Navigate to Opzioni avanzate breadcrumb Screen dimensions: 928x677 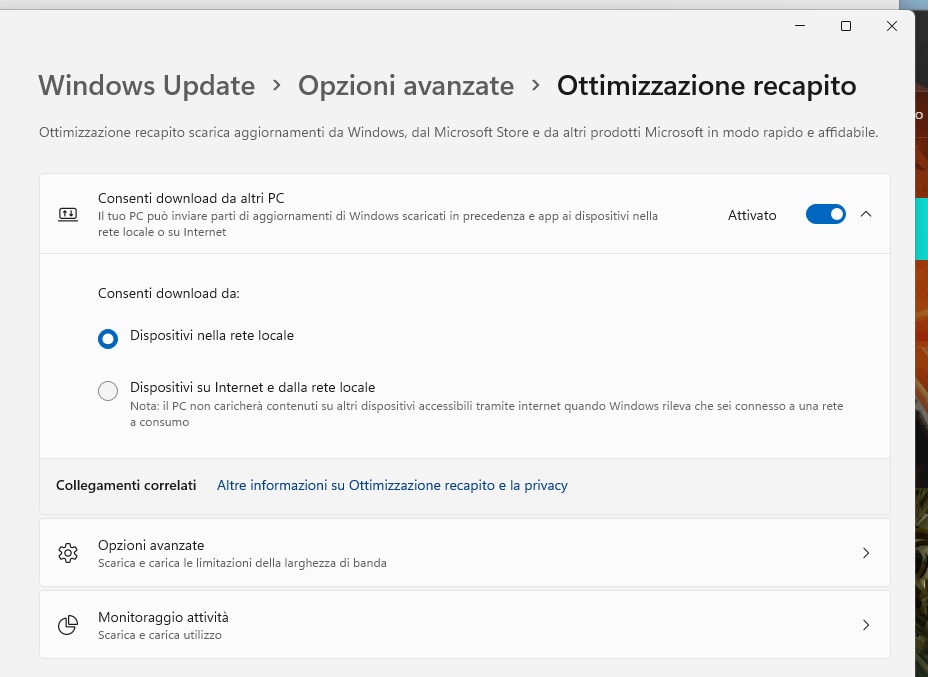pyautogui.click(x=406, y=86)
